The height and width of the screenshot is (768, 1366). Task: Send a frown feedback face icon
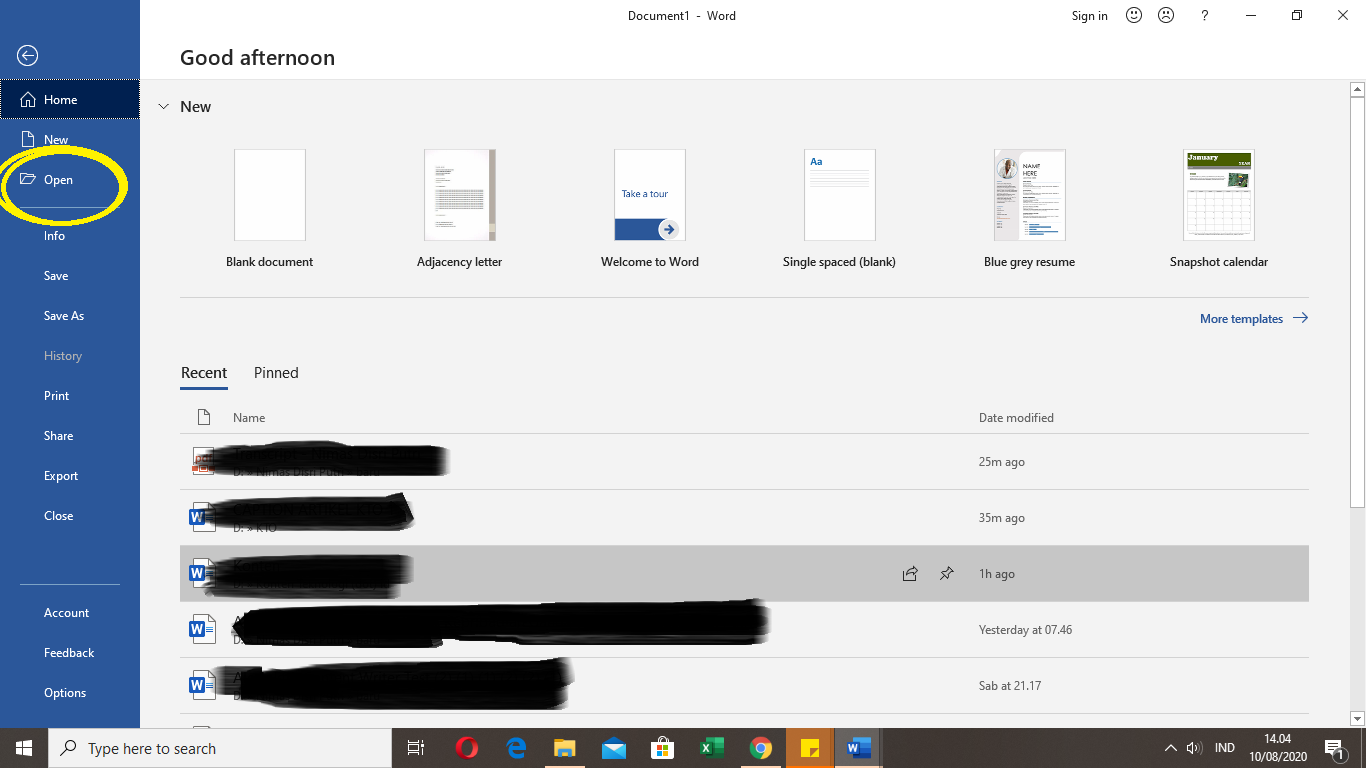(x=1166, y=15)
